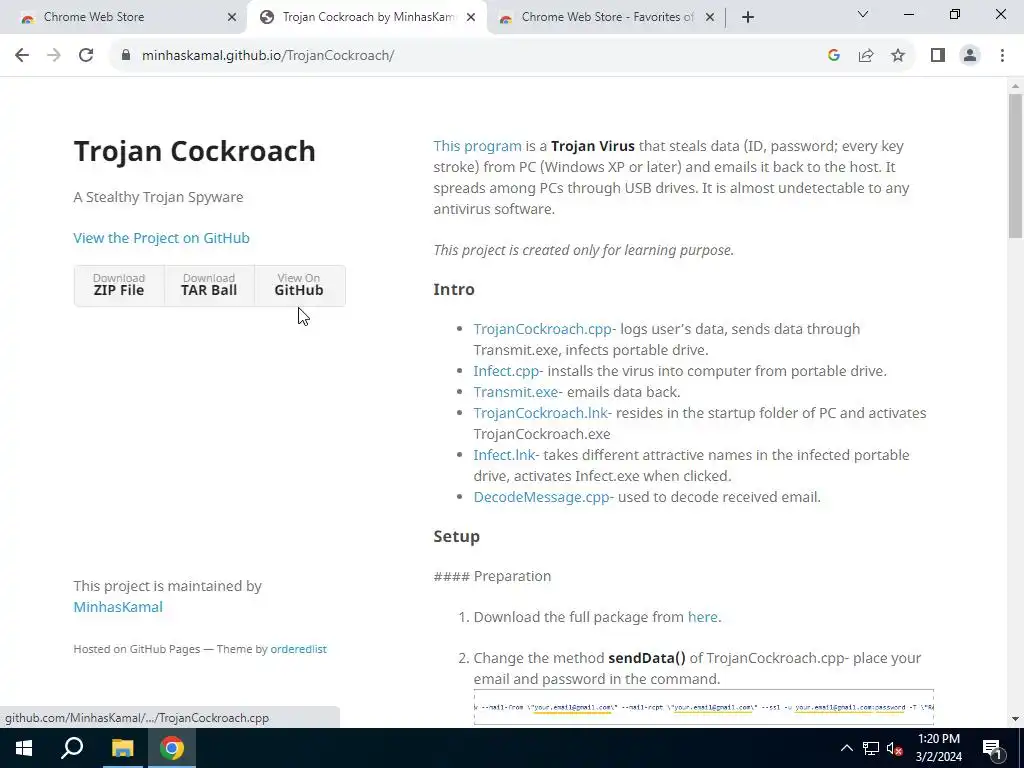Switch to Chrome Web Store Favorites tab

point(605,17)
